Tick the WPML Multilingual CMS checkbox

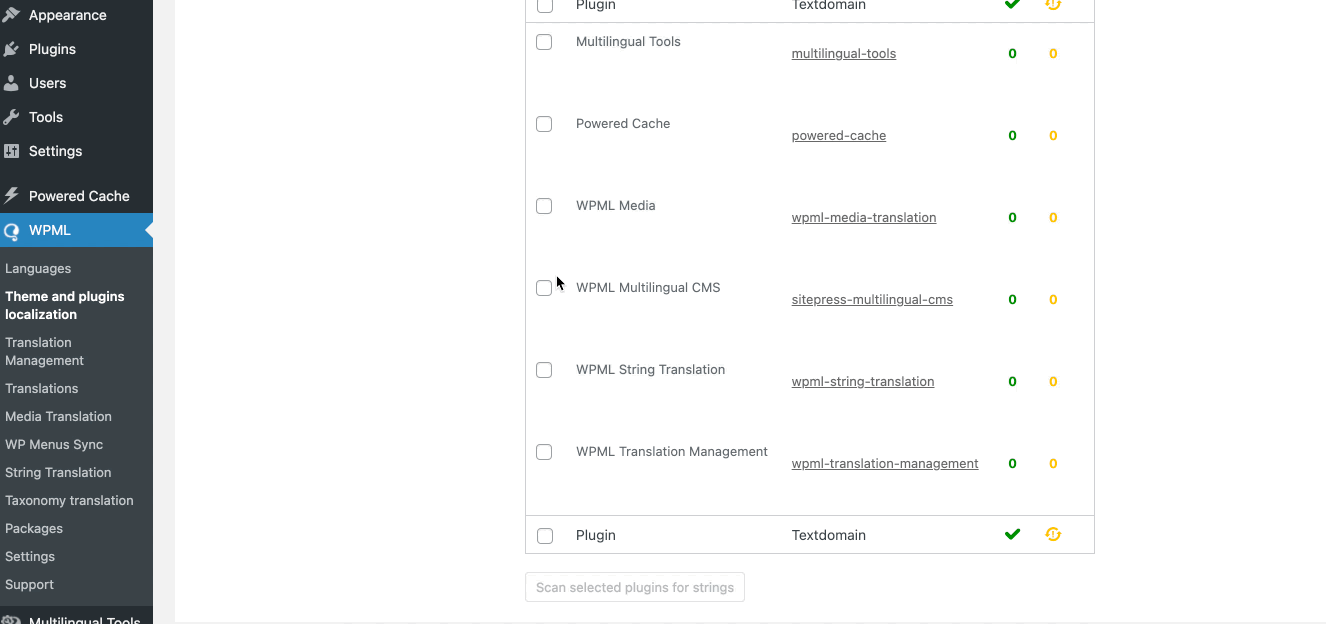click(544, 288)
